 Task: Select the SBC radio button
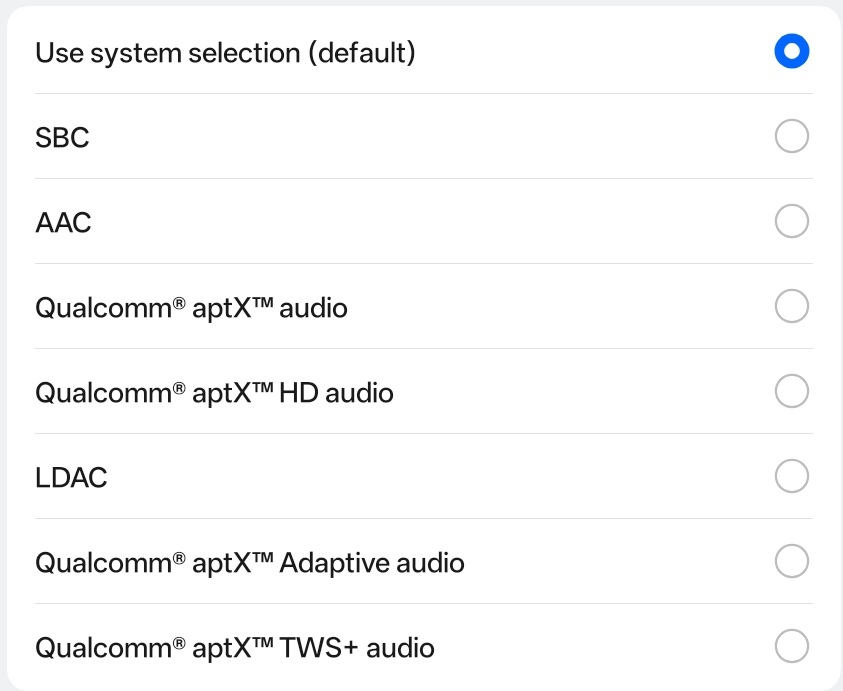tap(791, 136)
